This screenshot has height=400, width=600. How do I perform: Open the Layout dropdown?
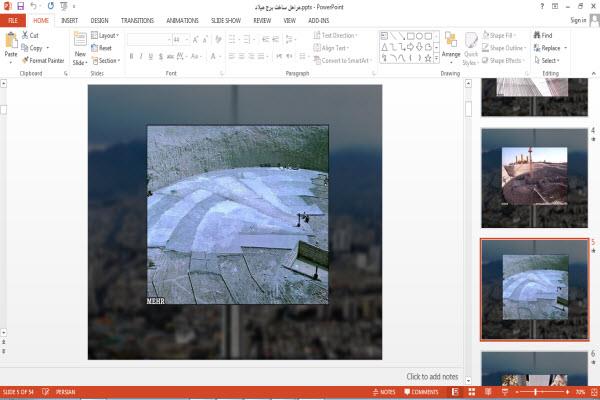click(x=105, y=35)
